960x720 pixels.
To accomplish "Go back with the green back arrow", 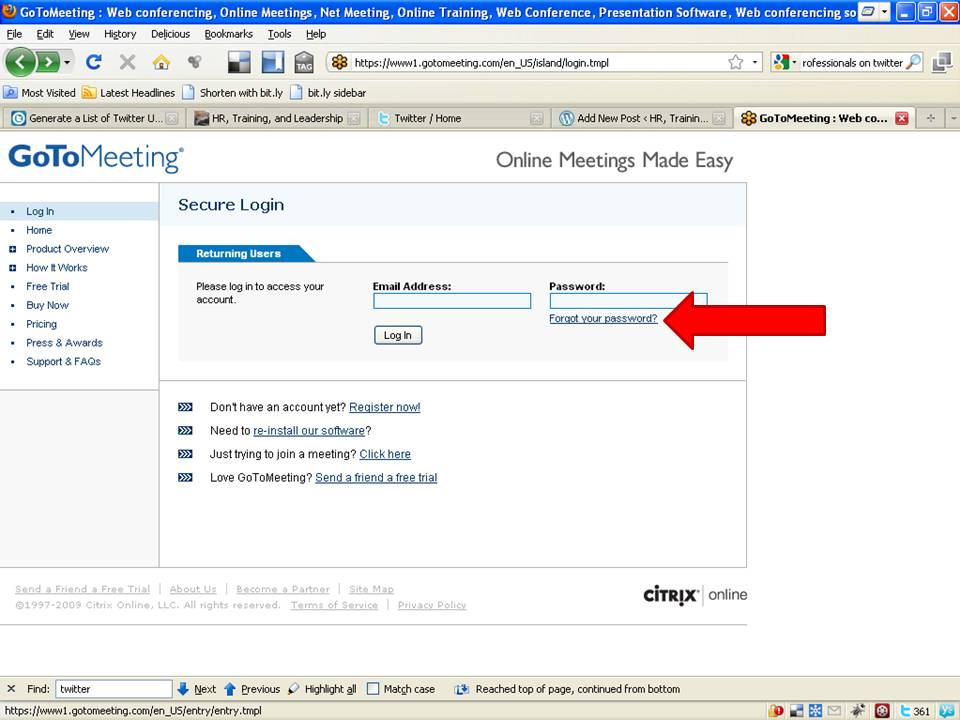I will (x=20, y=62).
